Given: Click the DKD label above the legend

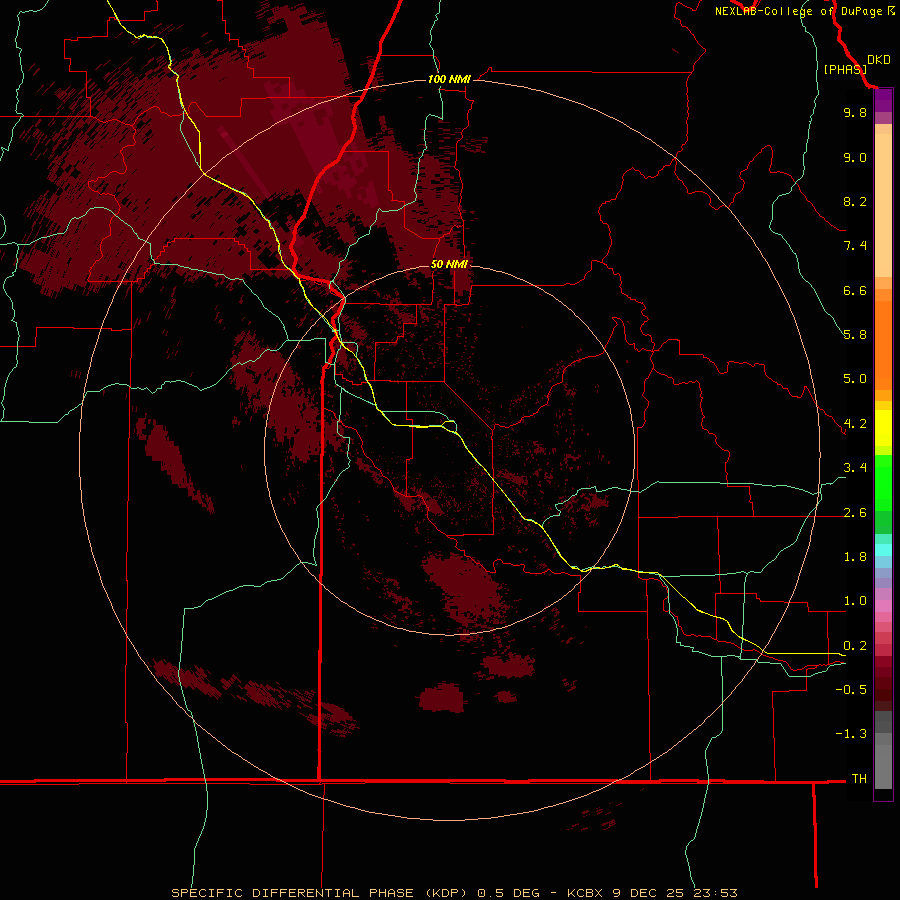Looking at the screenshot, I should (x=879, y=60).
